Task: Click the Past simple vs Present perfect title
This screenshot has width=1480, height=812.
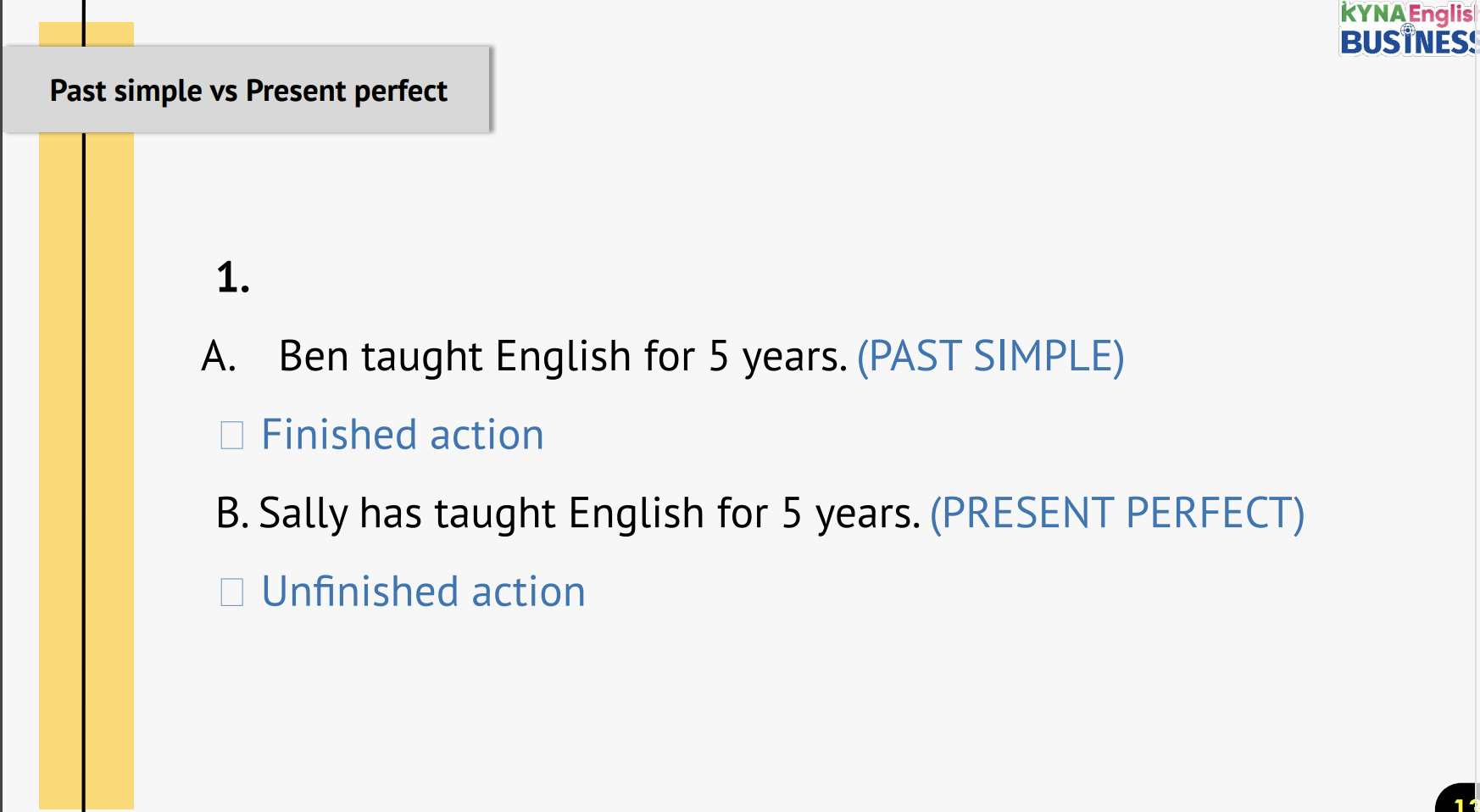Action: tap(248, 91)
